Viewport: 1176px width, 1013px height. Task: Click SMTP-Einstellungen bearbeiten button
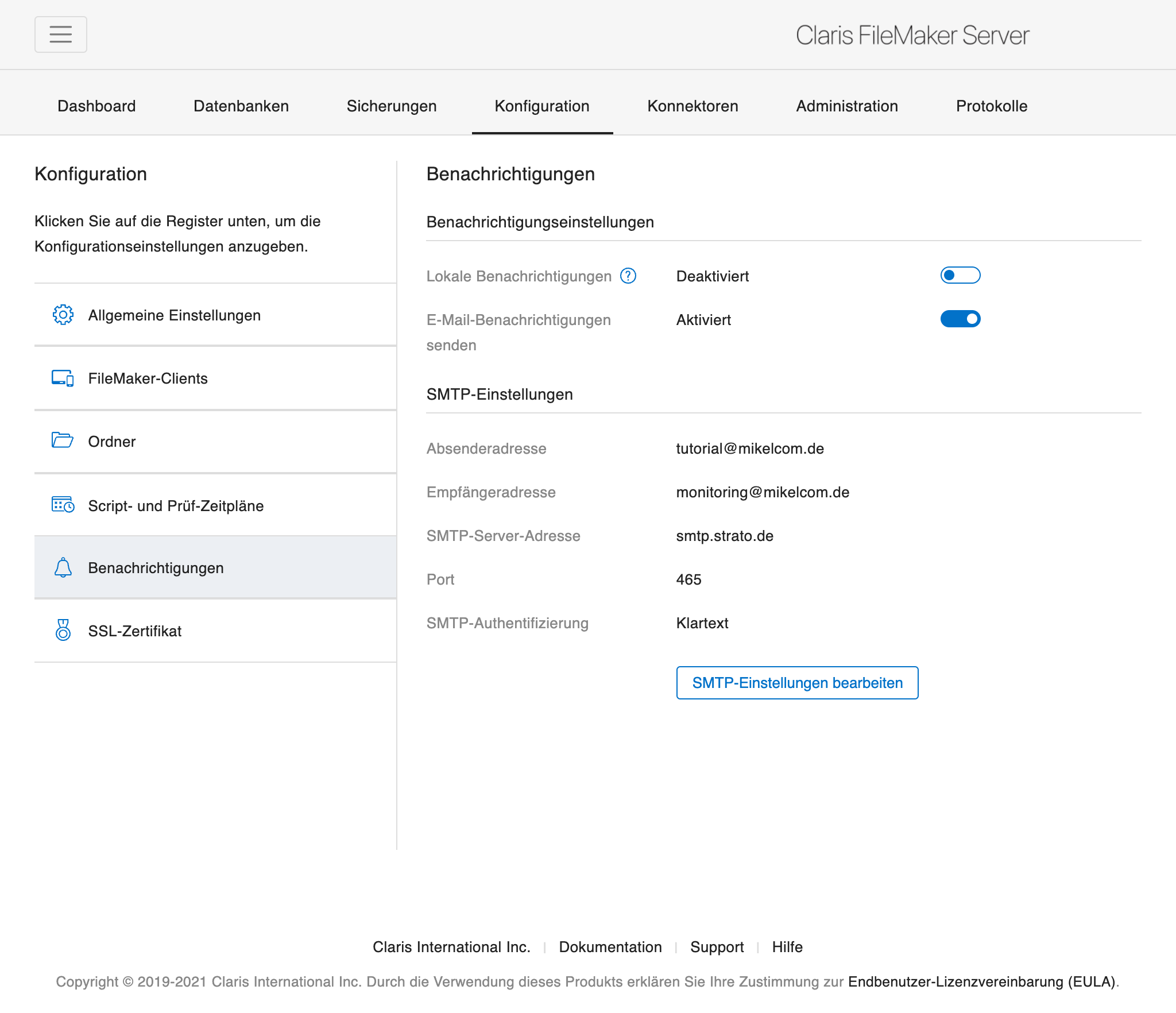797,683
